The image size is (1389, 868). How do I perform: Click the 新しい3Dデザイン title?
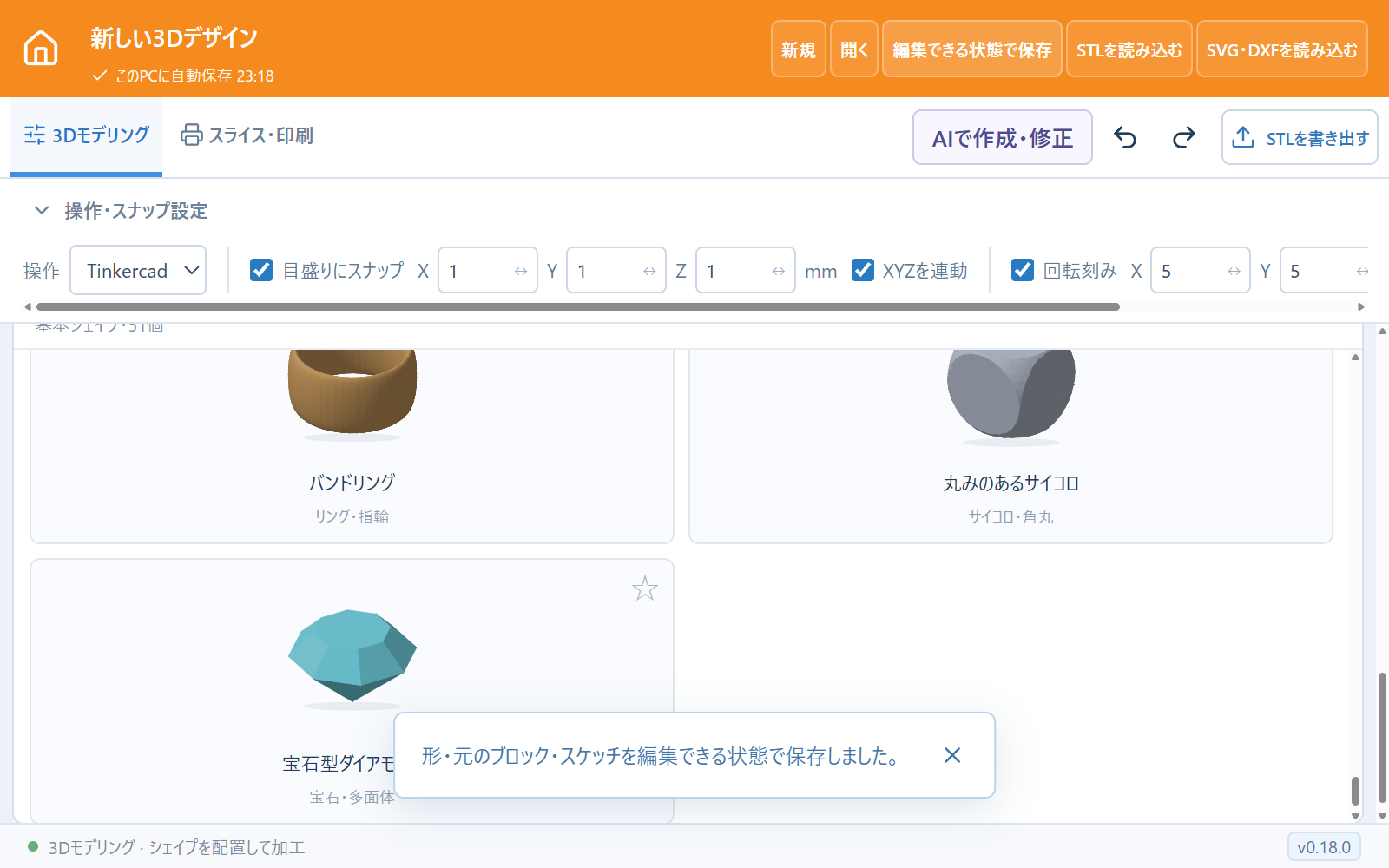pyautogui.click(x=174, y=38)
